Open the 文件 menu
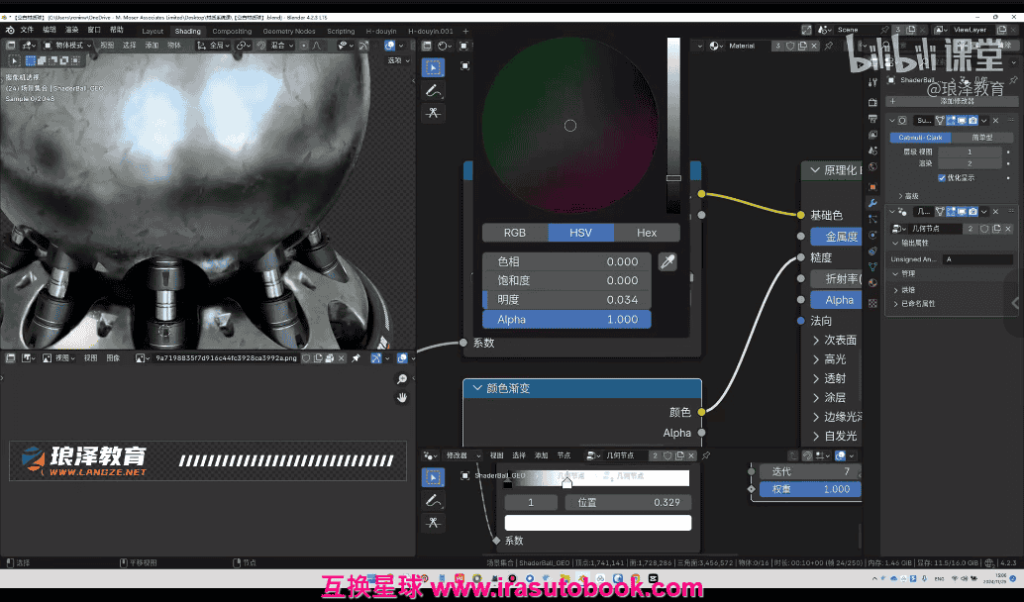 (27, 31)
